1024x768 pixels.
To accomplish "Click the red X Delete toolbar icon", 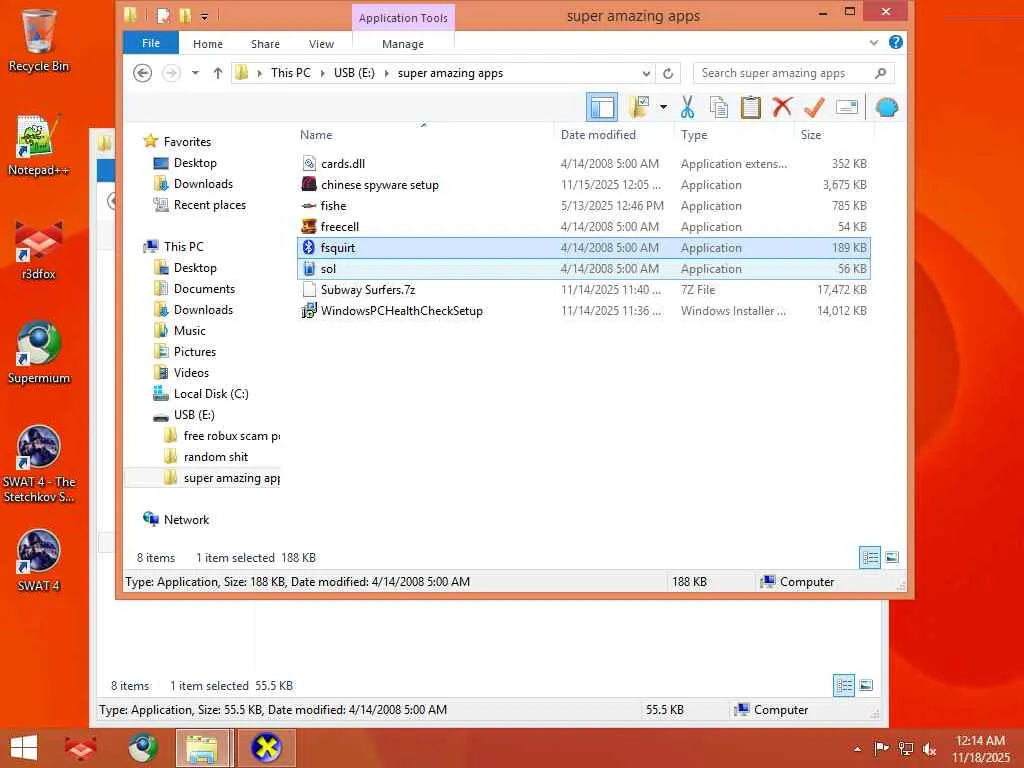I will (782, 107).
